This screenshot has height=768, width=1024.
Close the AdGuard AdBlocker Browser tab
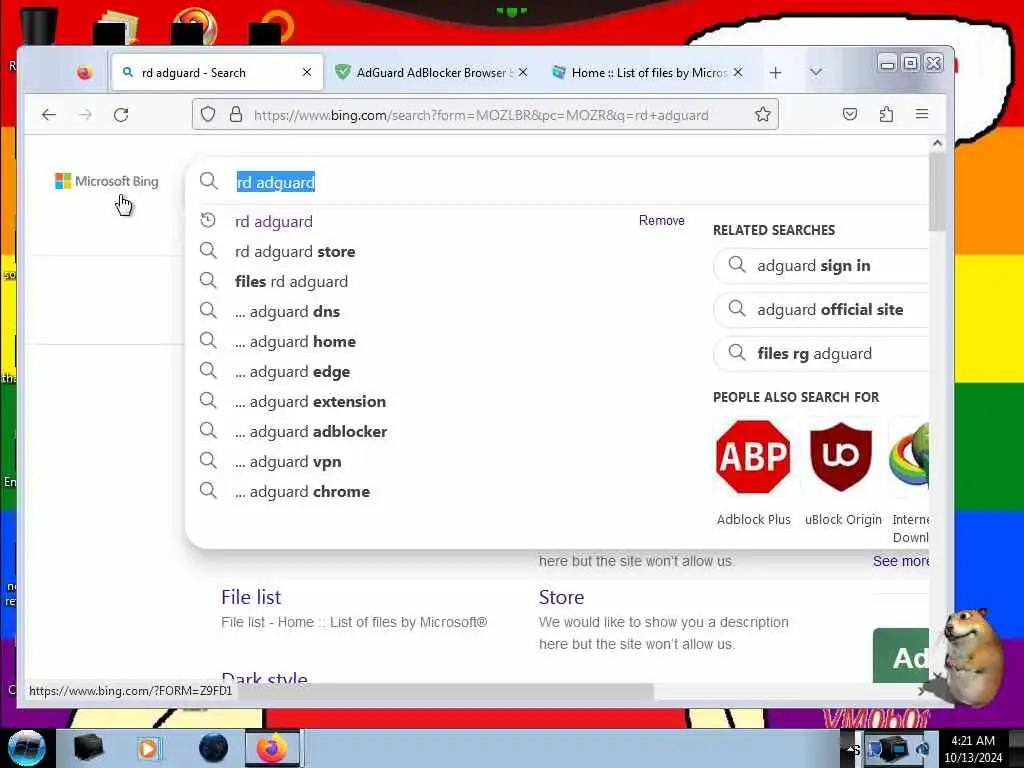[x=522, y=72]
